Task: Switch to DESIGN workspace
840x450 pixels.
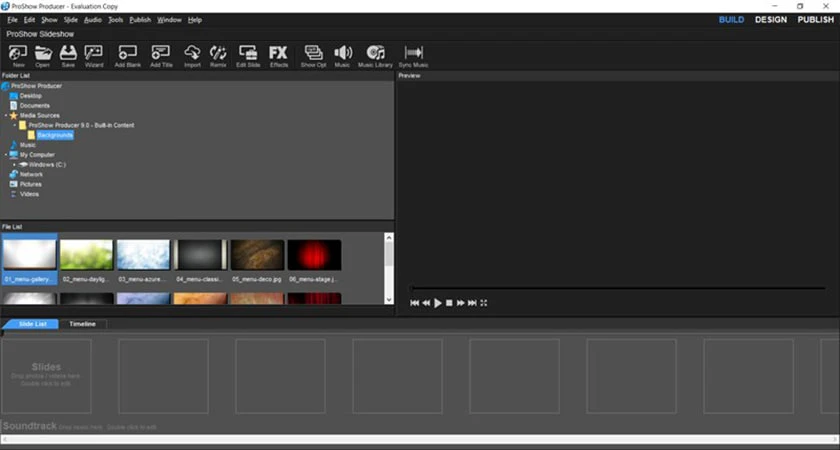Action: [x=771, y=20]
